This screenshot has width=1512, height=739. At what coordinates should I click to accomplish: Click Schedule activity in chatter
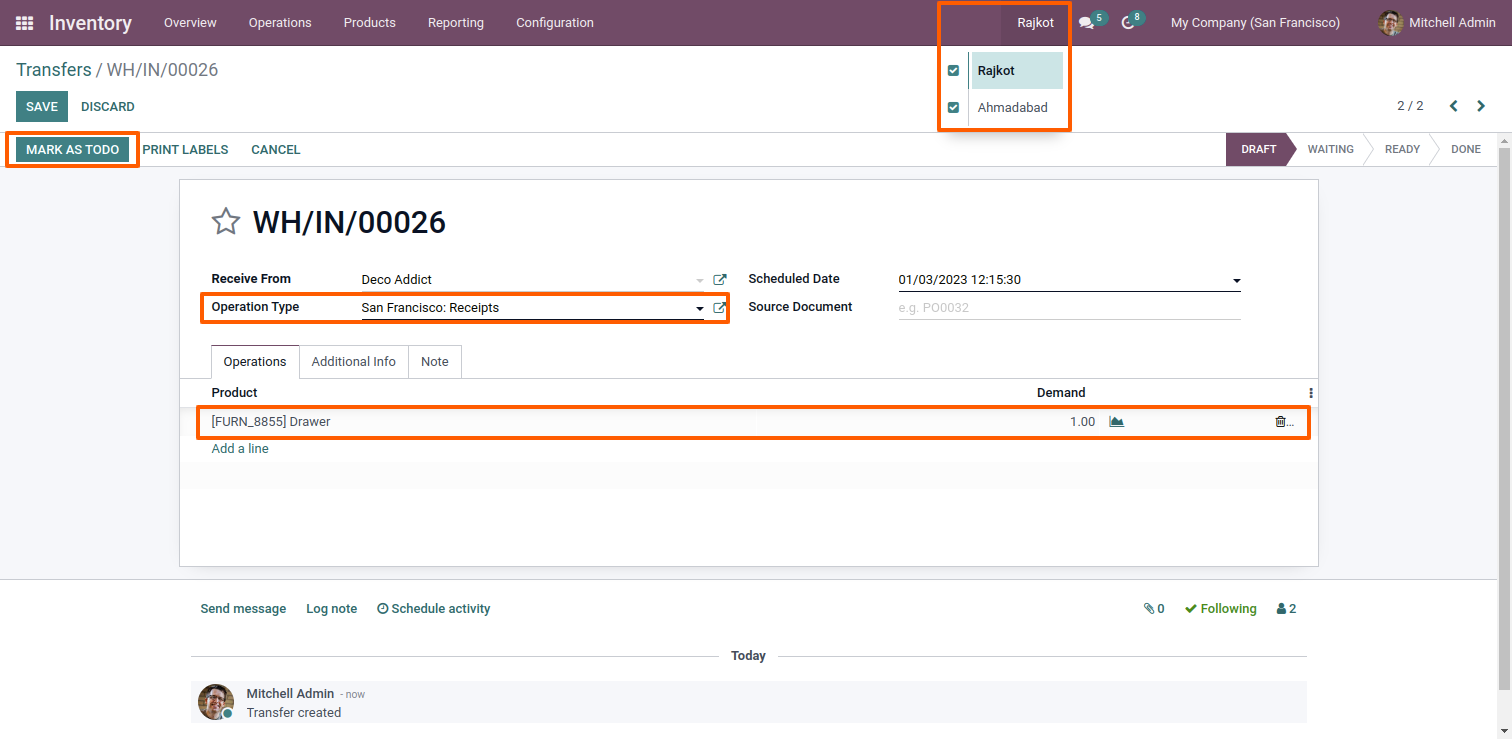434,609
